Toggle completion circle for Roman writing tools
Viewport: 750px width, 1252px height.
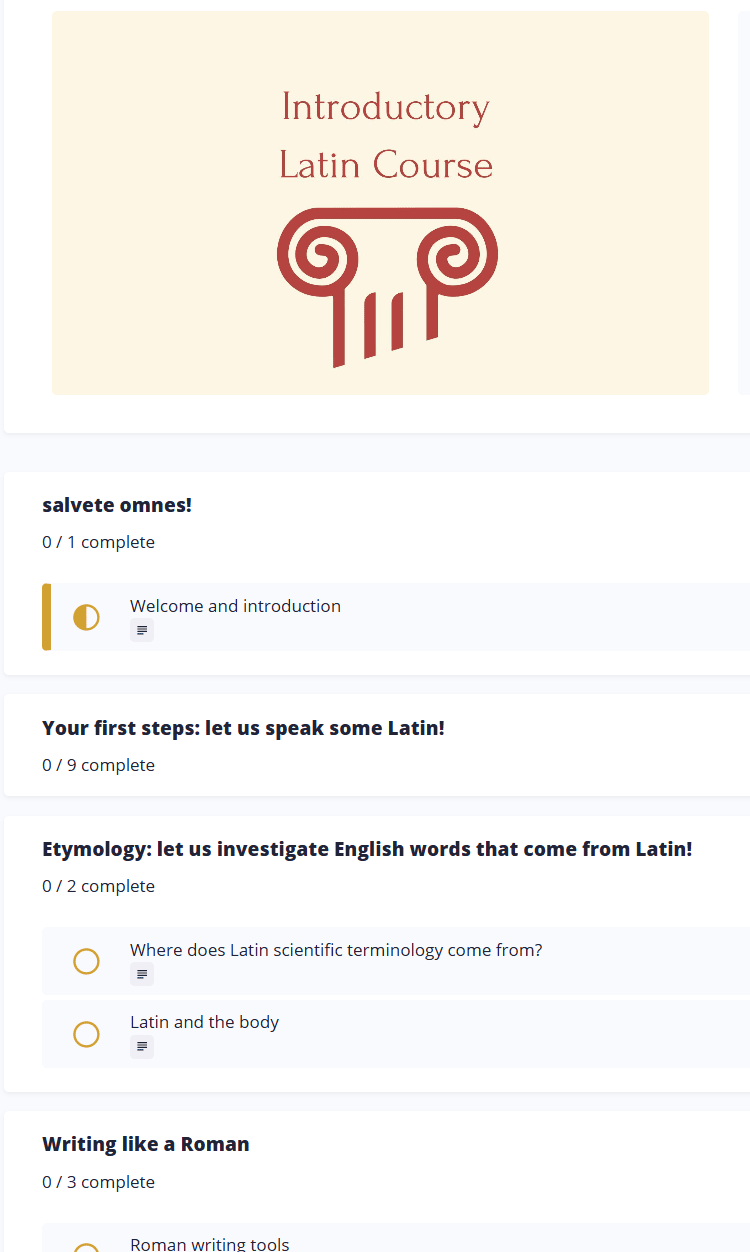(87, 1247)
